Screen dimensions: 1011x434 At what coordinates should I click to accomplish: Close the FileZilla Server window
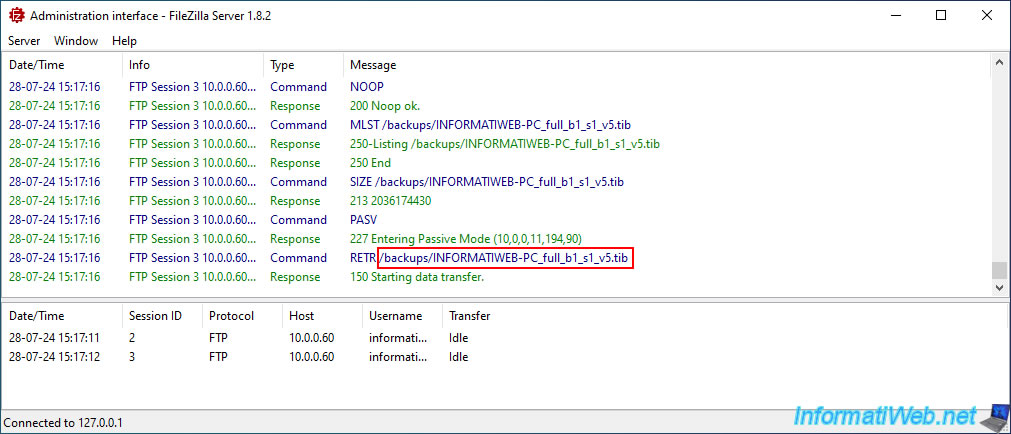pos(986,16)
